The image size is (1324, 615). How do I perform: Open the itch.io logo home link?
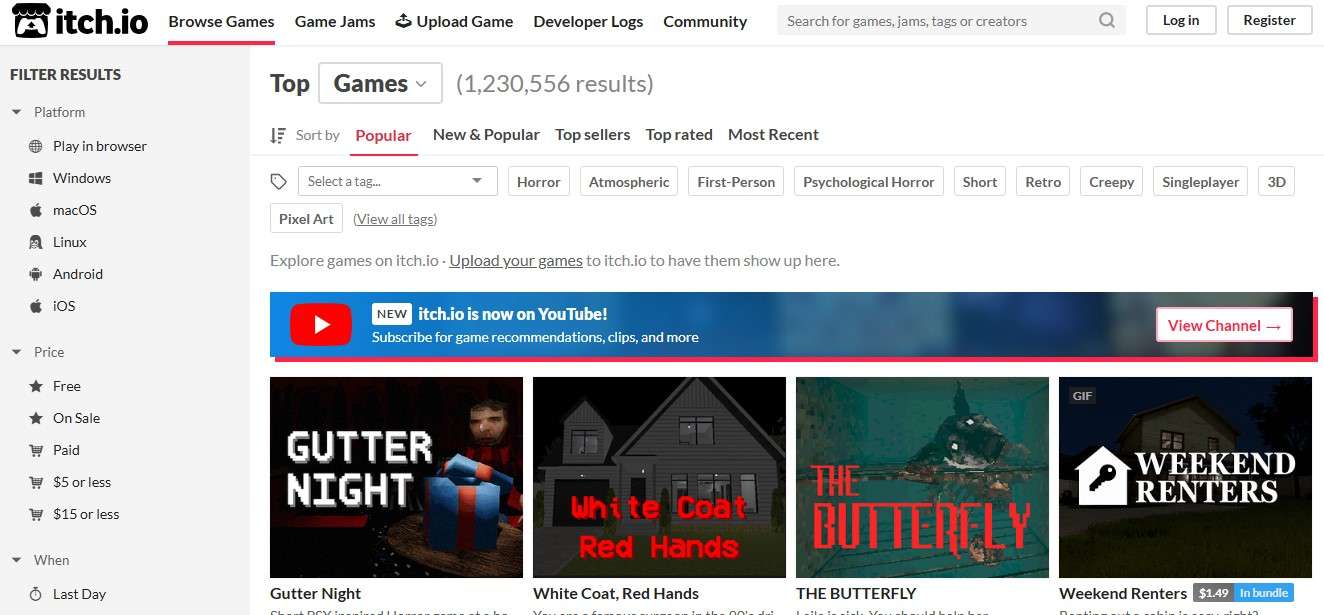[x=80, y=21]
